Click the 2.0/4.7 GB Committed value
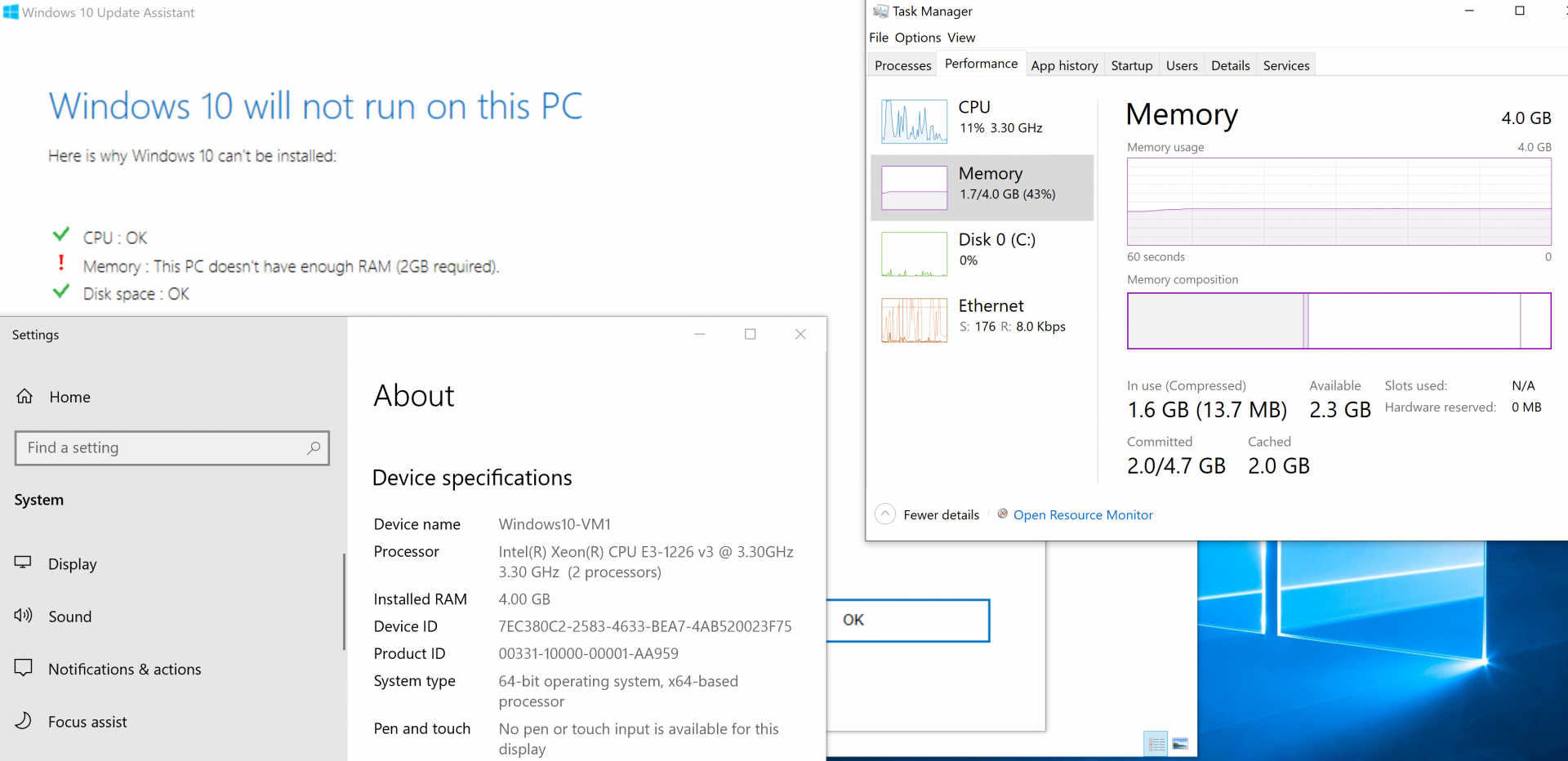 tap(1176, 466)
